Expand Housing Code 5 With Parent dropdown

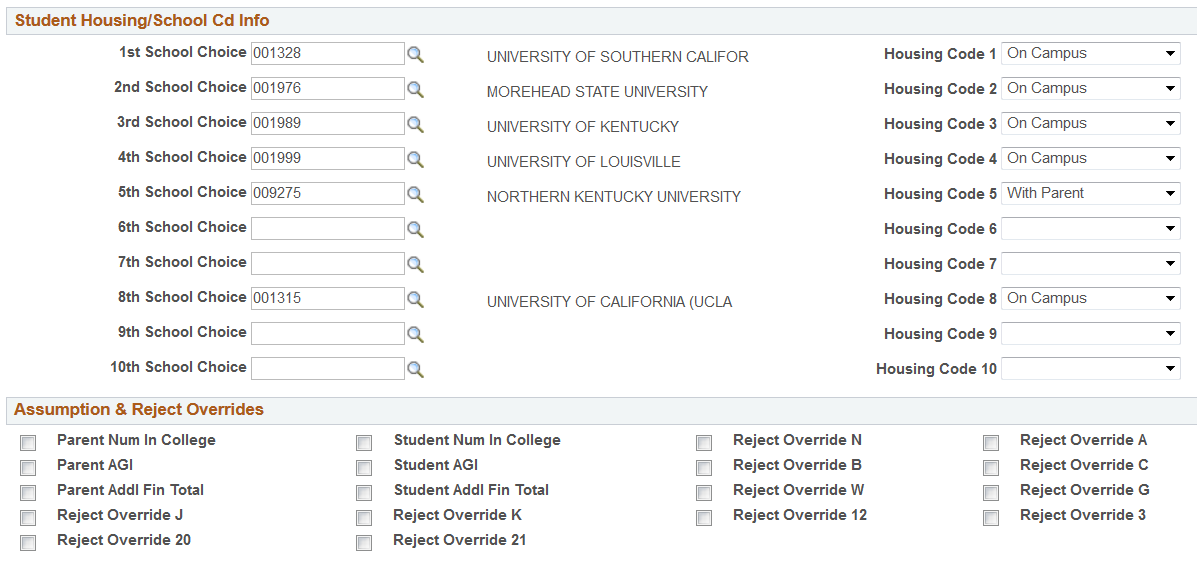click(x=1090, y=194)
